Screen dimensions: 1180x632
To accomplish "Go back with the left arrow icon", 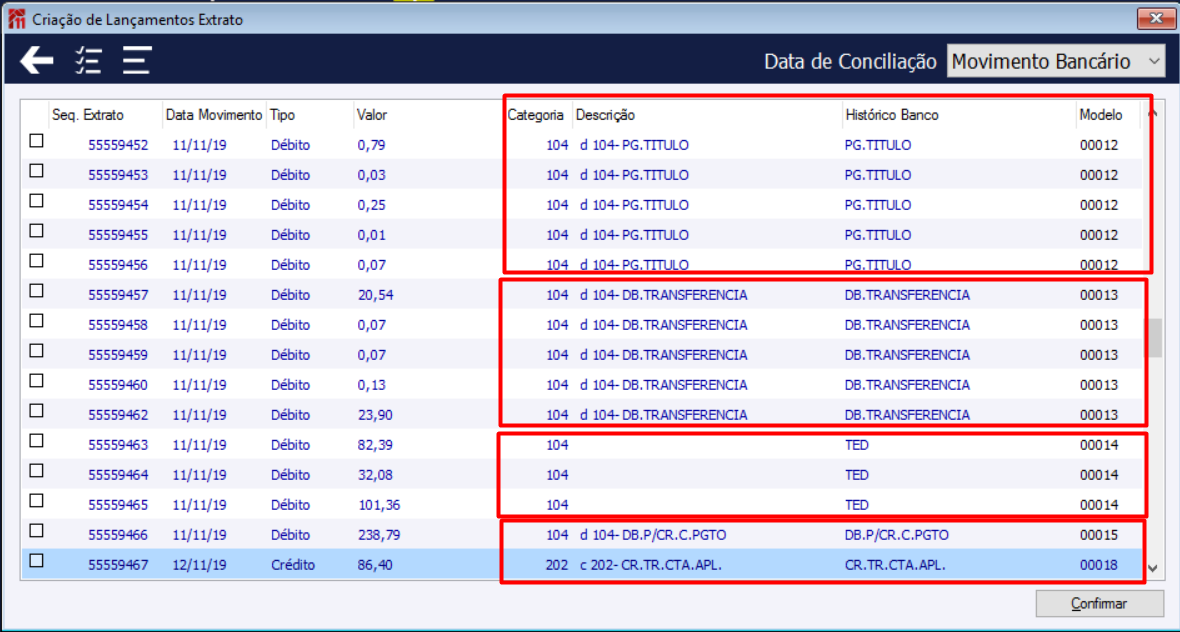I will 36,60.
